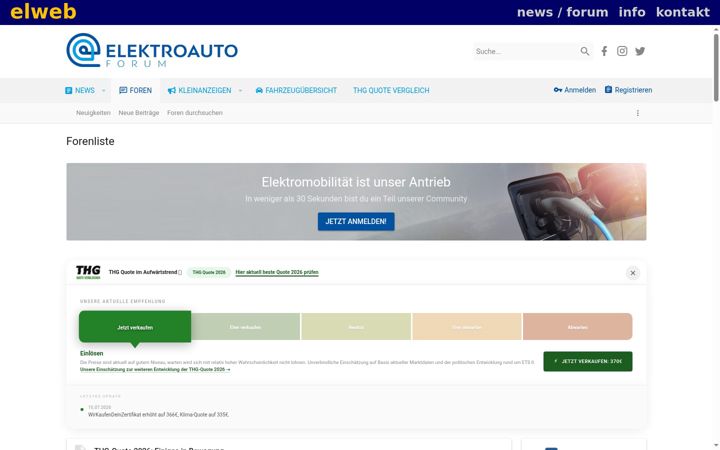Click the elweb header logo text

point(43,12)
